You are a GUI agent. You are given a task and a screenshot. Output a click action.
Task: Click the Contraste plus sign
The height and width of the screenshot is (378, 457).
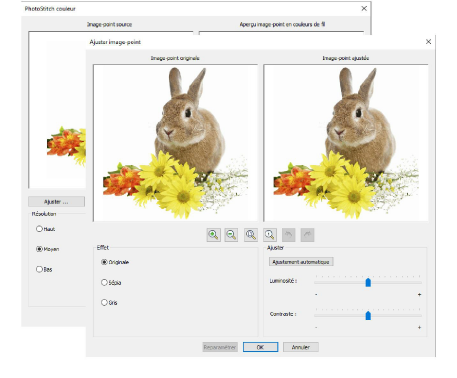[419, 328]
